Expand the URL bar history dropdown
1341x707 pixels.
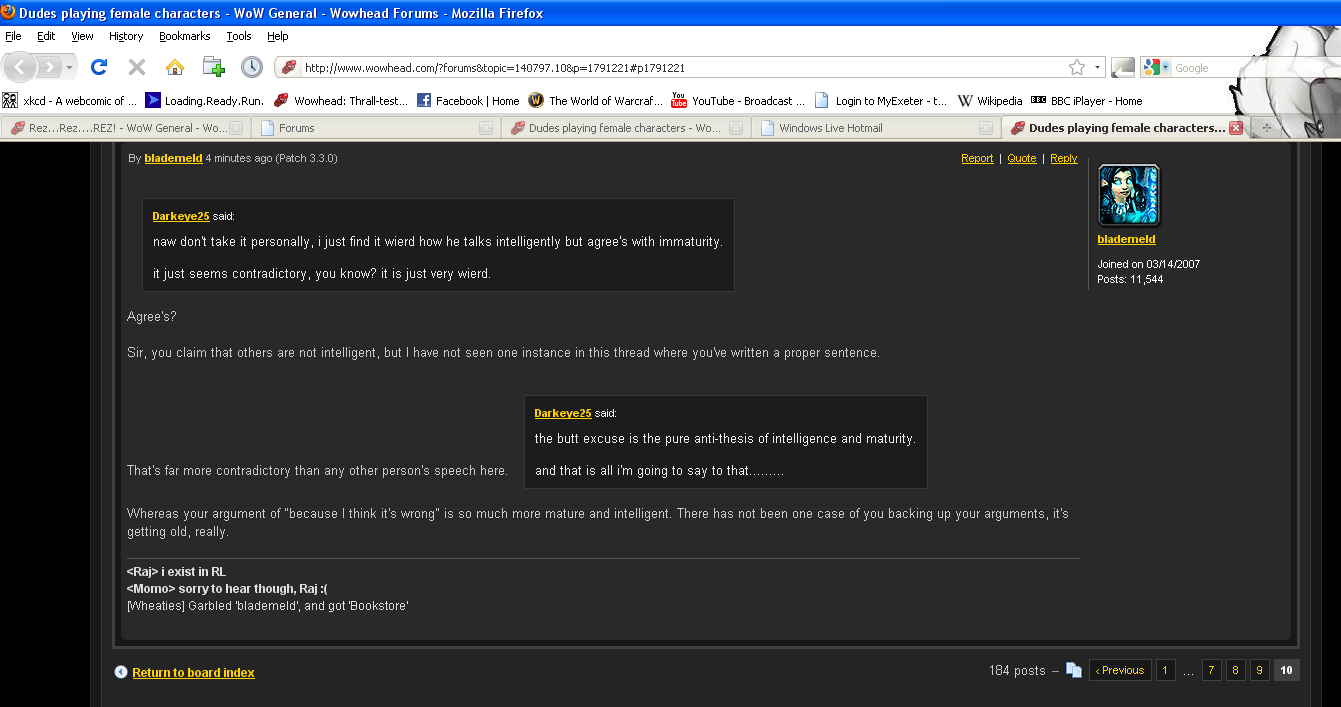pos(1098,67)
